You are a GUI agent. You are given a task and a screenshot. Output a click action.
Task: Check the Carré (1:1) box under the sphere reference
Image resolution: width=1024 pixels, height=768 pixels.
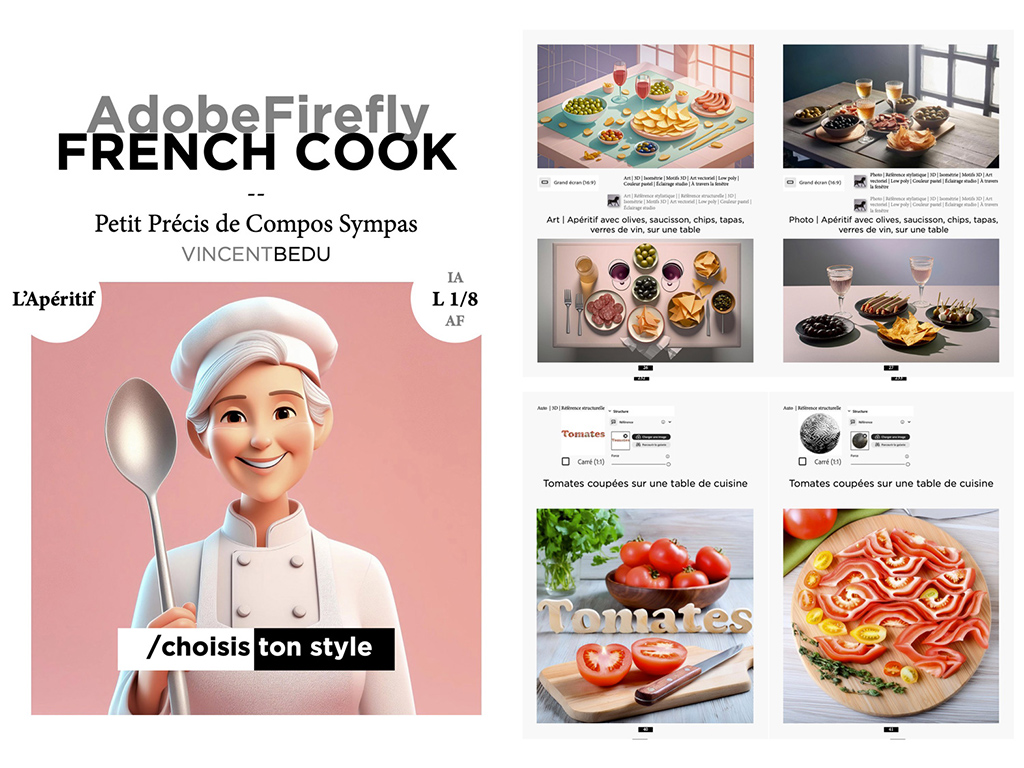[x=803, y=462]
